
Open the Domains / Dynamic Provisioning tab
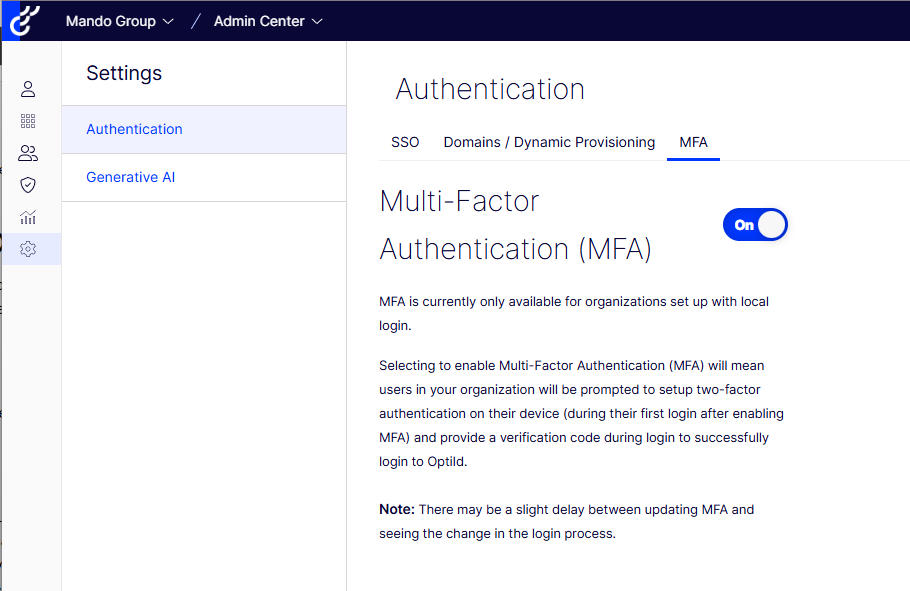point(548,142)
